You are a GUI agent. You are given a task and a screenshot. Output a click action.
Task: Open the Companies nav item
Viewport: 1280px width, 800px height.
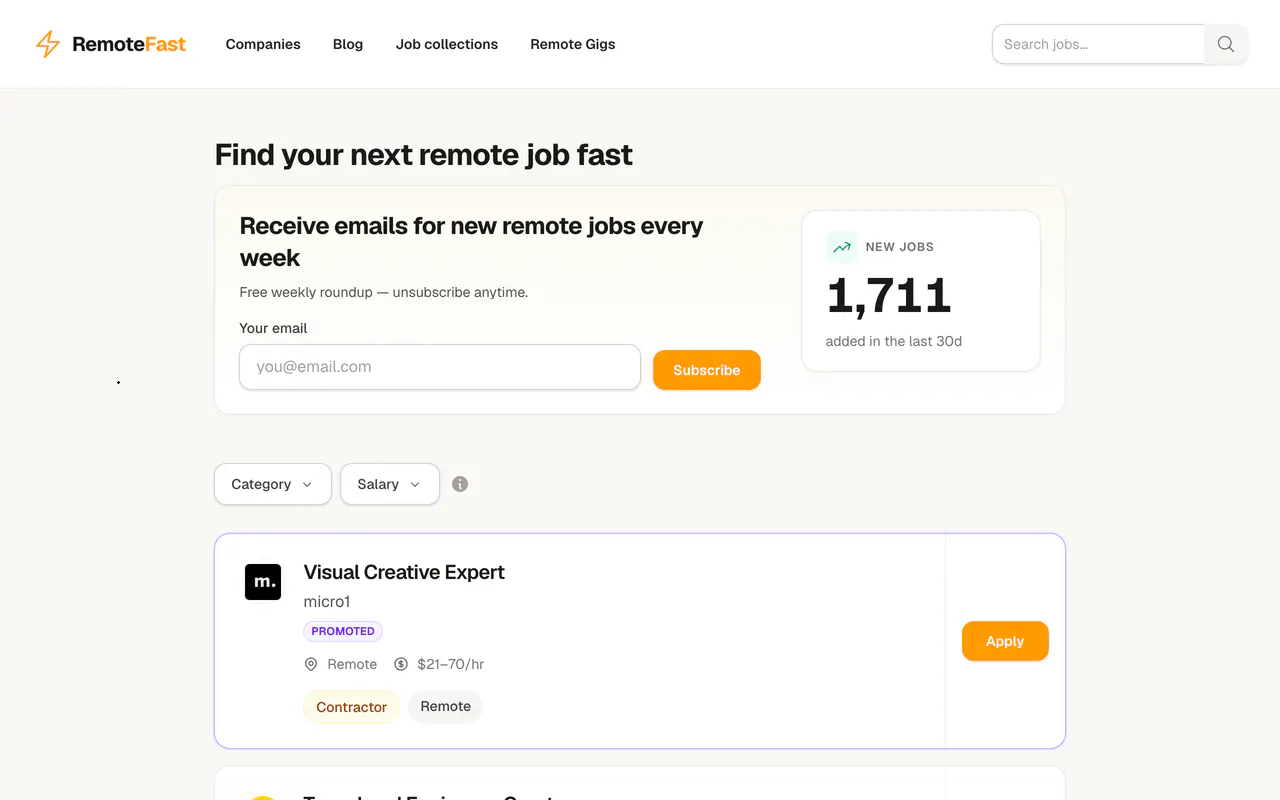(x=263, y=44)
